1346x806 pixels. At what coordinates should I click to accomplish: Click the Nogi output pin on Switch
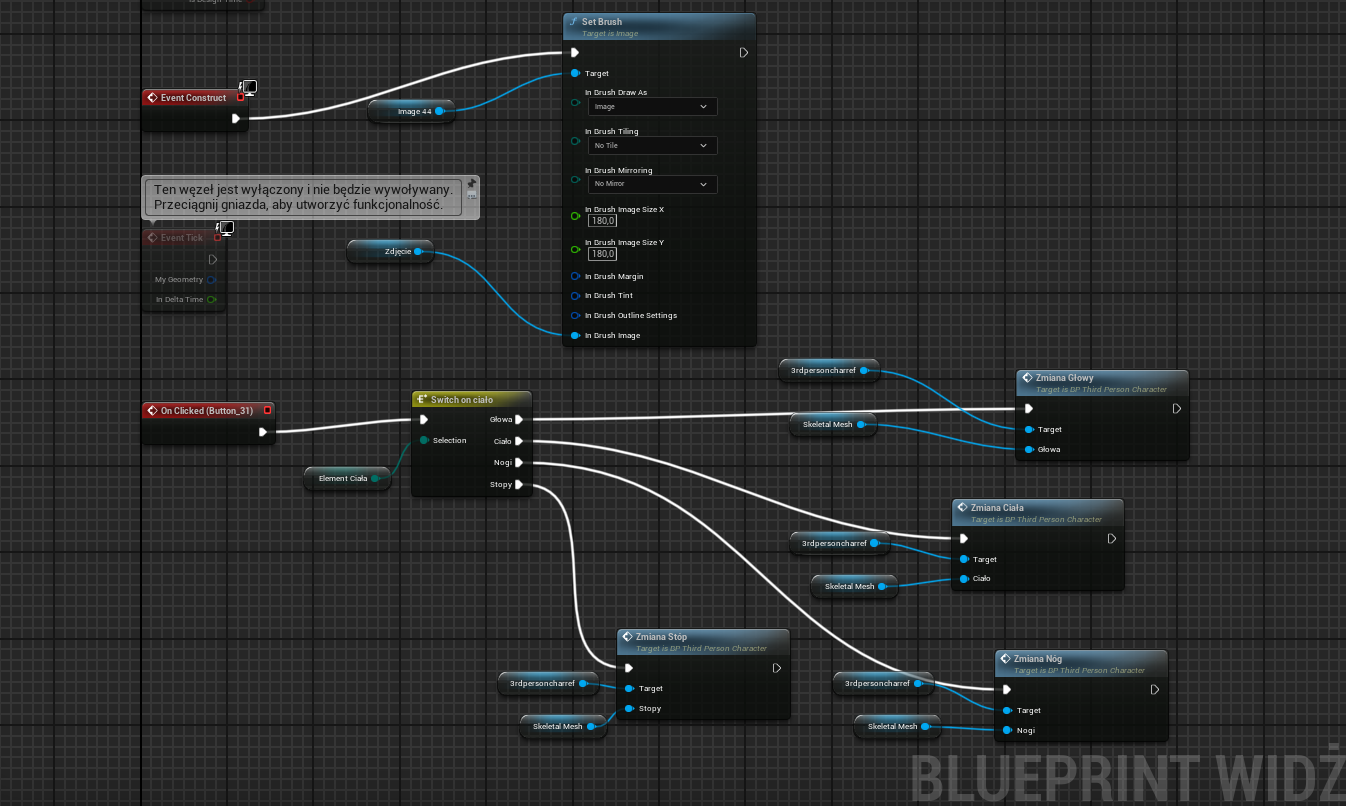tap(519, 462)
